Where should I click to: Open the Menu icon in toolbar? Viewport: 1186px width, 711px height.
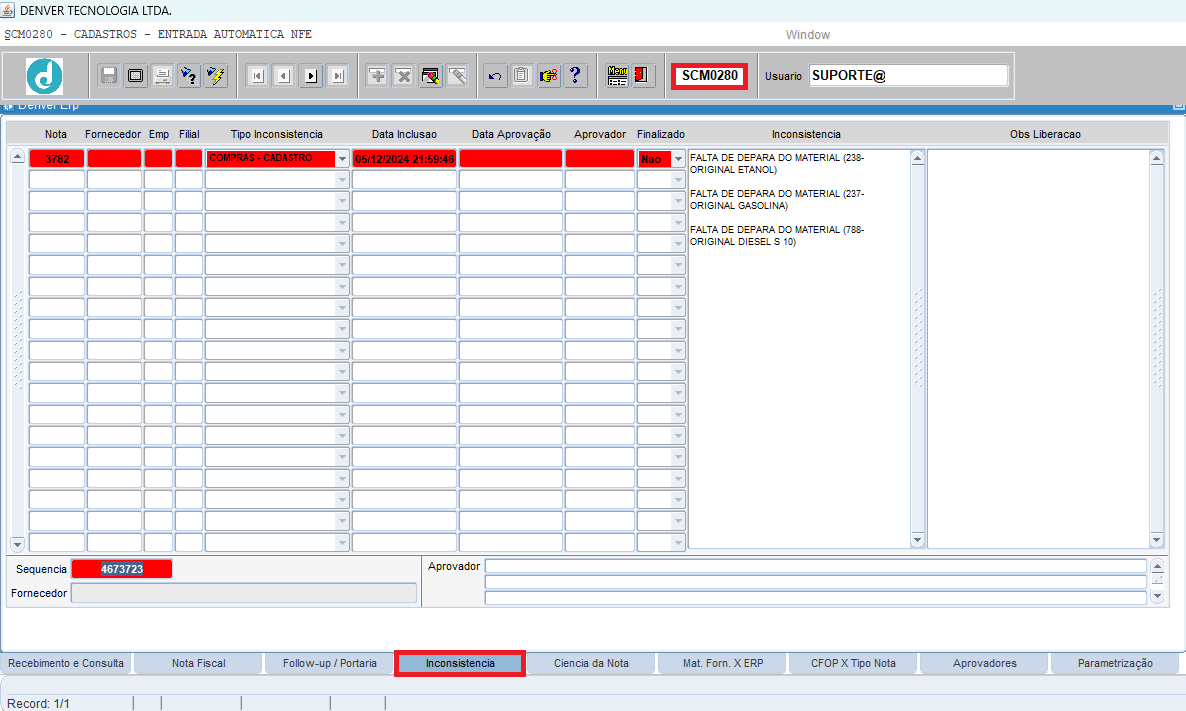click(617, 76)
